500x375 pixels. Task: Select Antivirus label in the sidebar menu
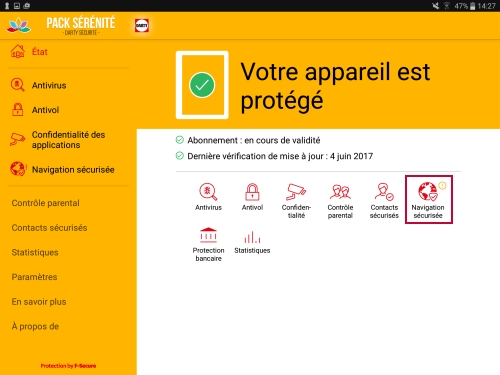click(49, 85)
